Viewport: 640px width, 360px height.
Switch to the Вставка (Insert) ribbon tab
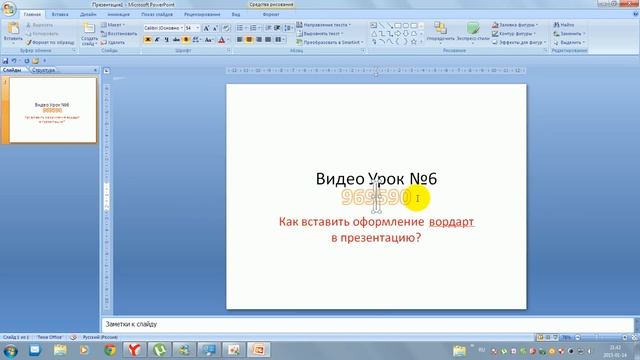coord(60,14)
